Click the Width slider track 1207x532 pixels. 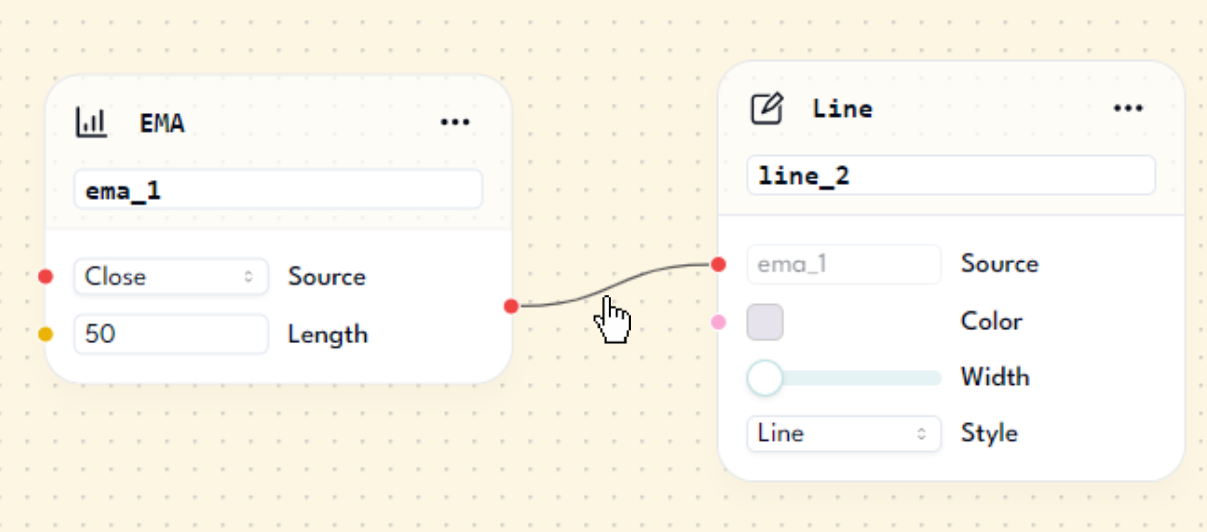870,378
